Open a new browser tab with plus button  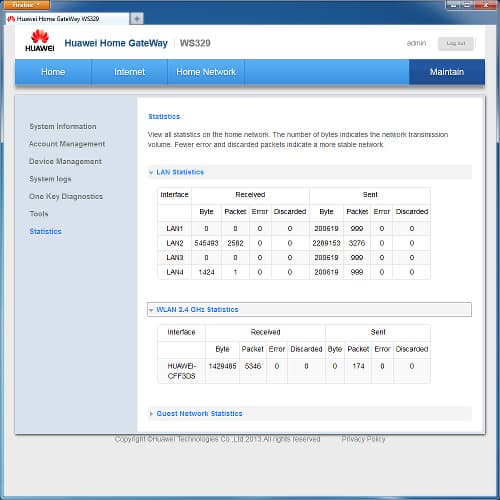137,19
